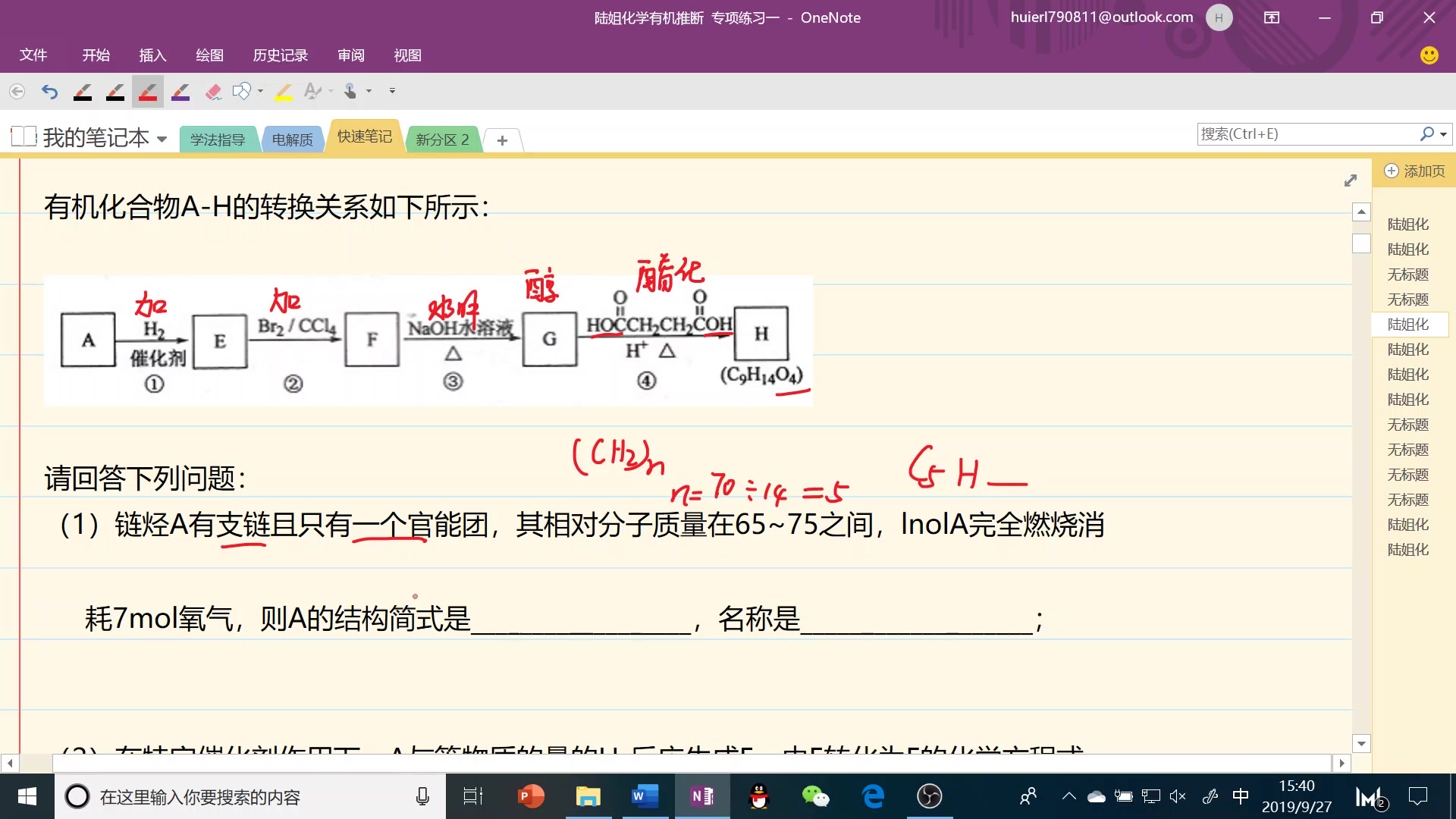Select the purple pen tool
This screenshot has width=1456, height=819.
point(180,91)
